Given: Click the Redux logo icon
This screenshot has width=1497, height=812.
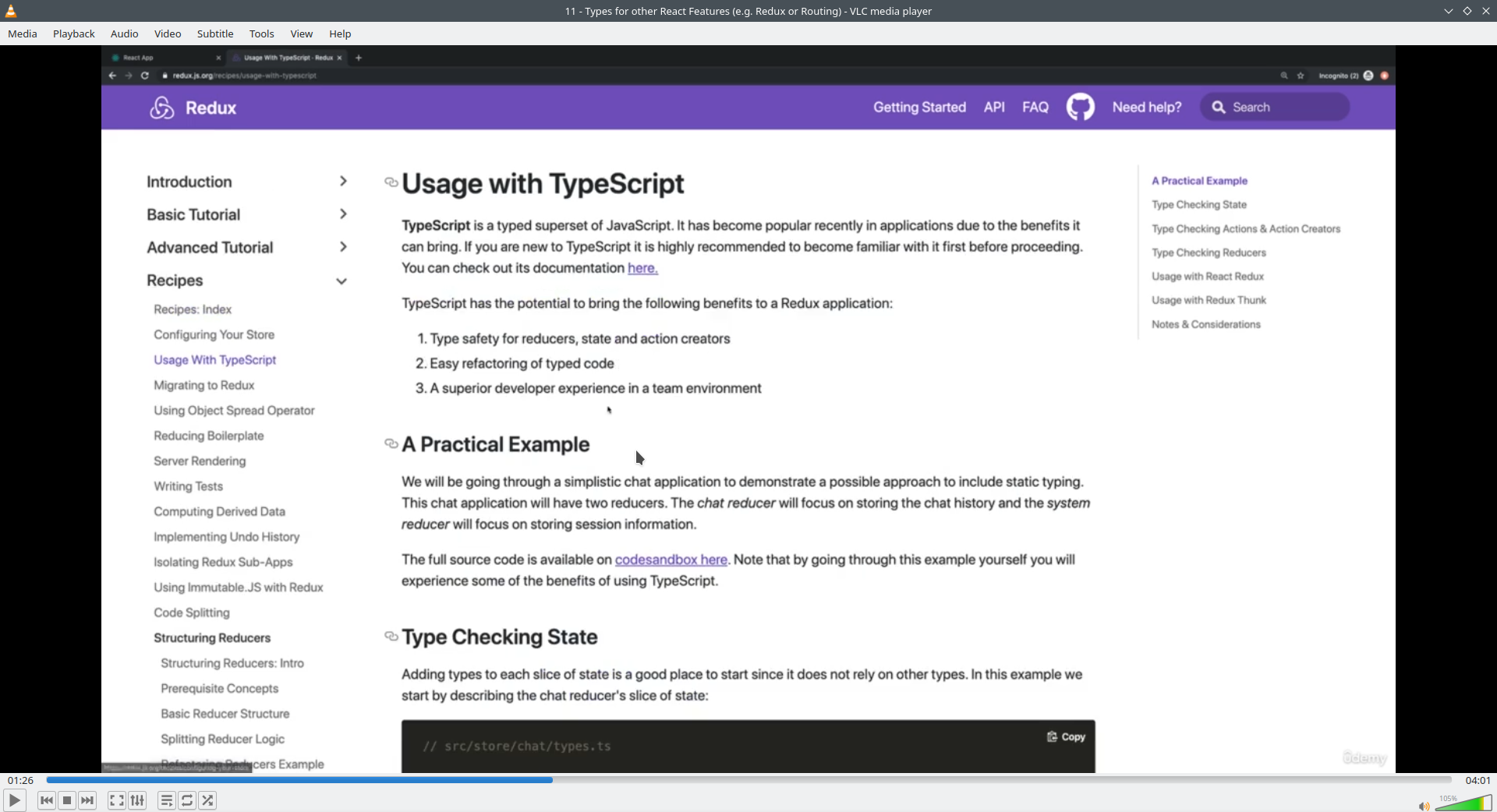Looking at the screenshot, I should click(x=161, y=108).
